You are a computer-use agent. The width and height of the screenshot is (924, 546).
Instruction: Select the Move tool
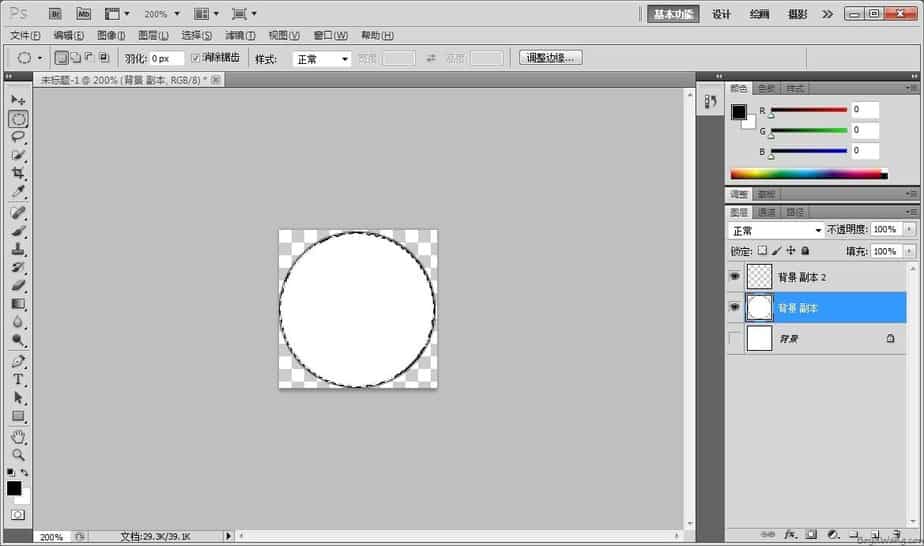coord(18,100)
